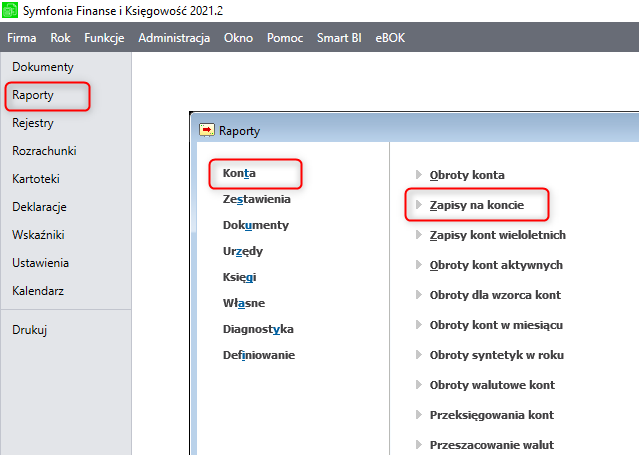Select Dokumenty category in Raporty window
Image resolution: width=639 pixels, height=455 pixels.
pos(256,225)
